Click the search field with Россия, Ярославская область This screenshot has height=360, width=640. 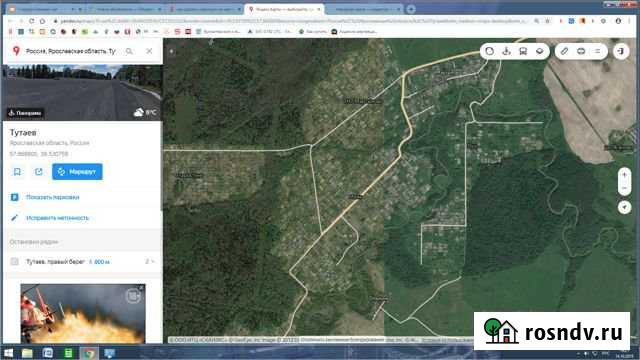click(x=71, y=51)
